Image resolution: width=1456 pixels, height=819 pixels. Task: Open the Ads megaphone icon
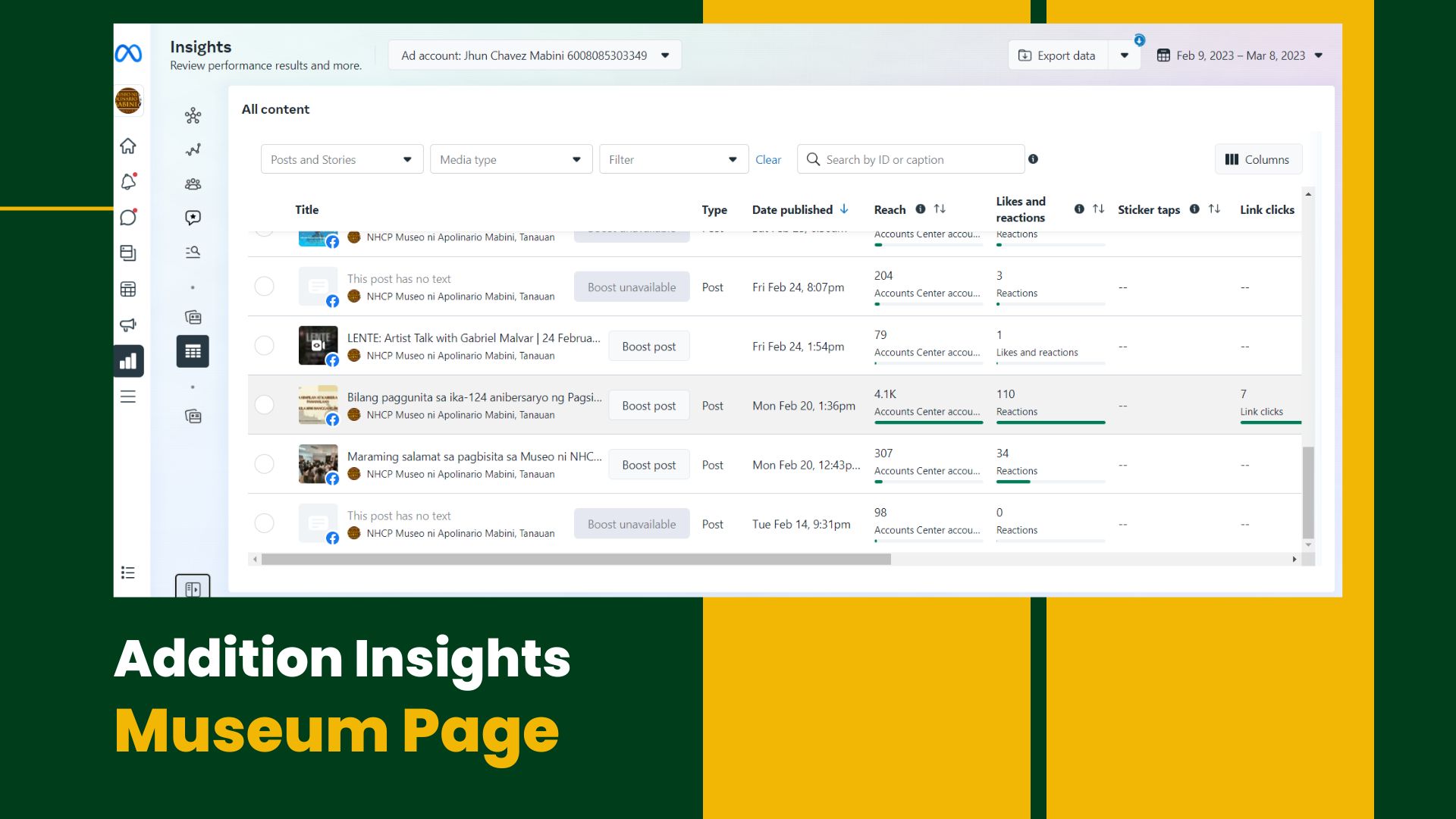click(128, 325)
